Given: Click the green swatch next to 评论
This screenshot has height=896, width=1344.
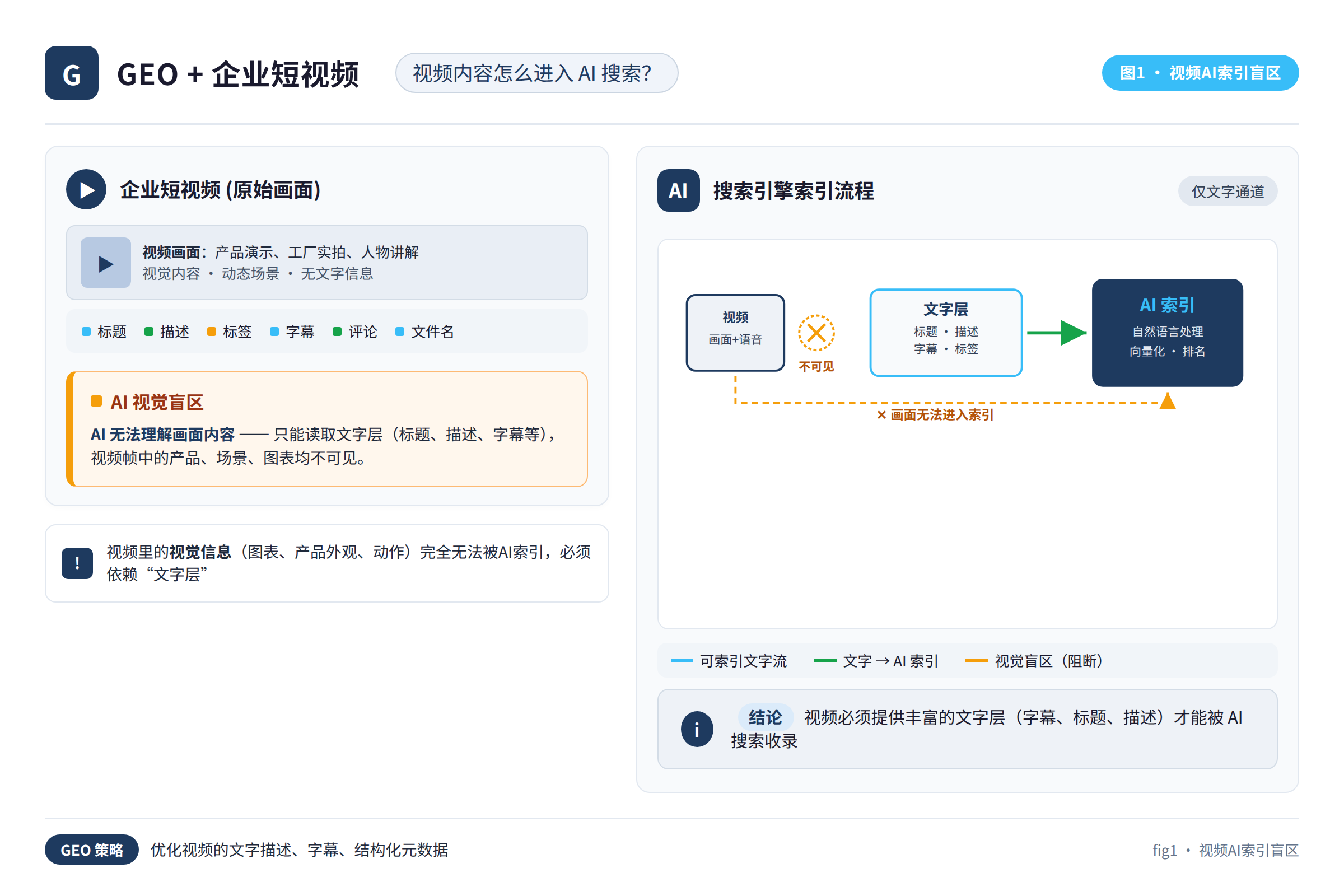Looking at the screenshot, I should 337,332.
